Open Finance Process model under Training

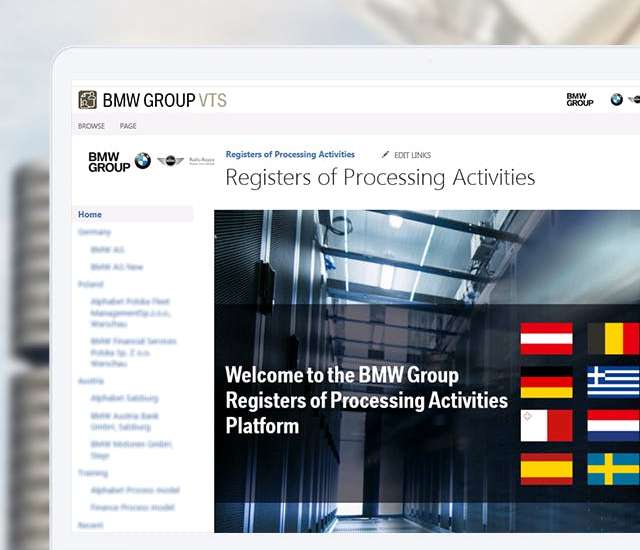[x=132, y=508]
